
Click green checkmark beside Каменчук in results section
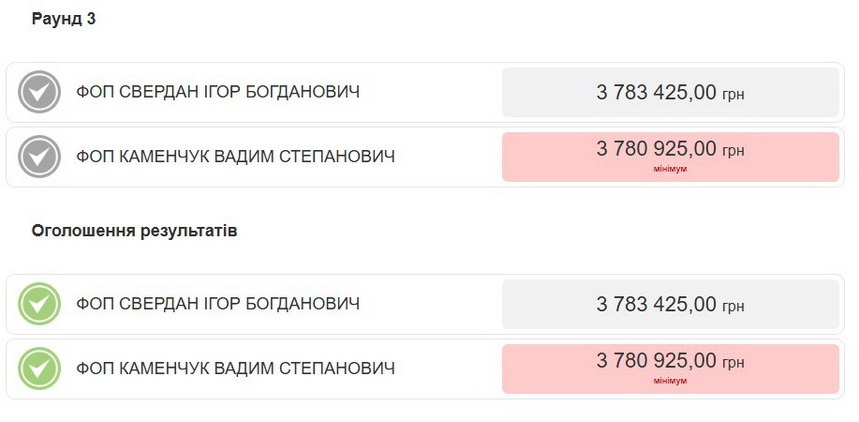click(40, 369)
